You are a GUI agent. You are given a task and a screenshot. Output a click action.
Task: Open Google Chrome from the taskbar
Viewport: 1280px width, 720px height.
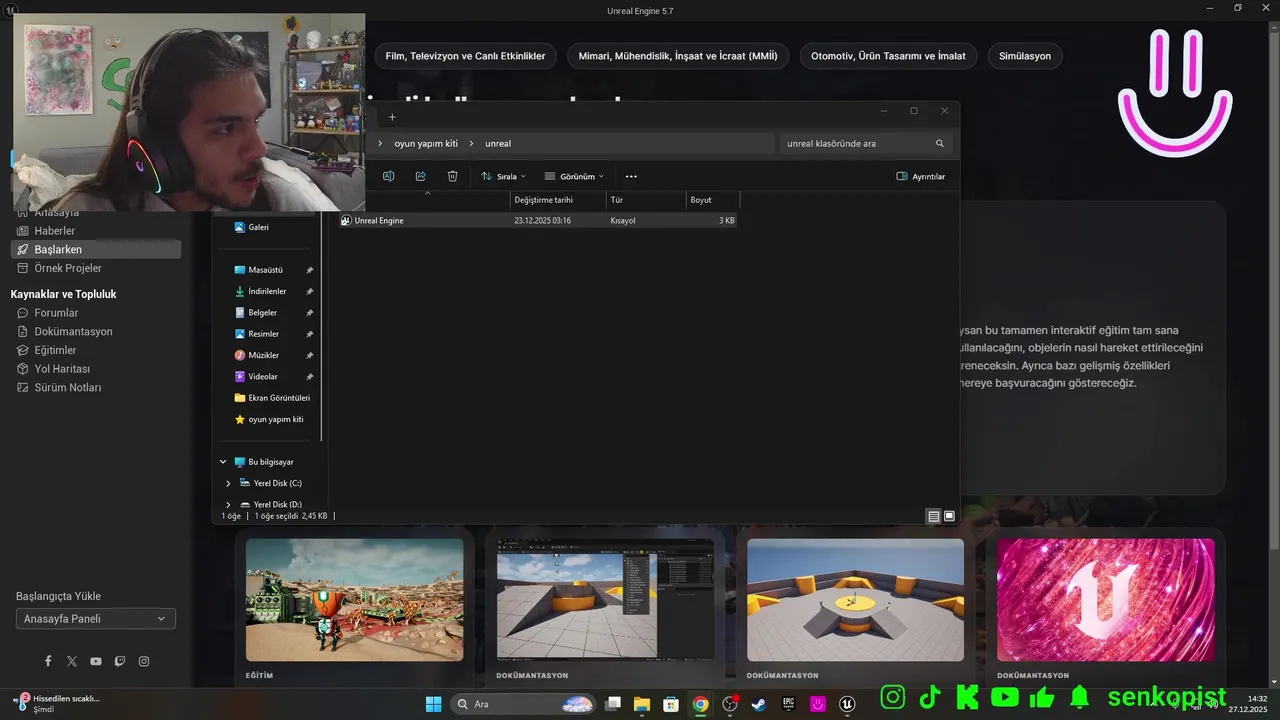tap(700, 704)
